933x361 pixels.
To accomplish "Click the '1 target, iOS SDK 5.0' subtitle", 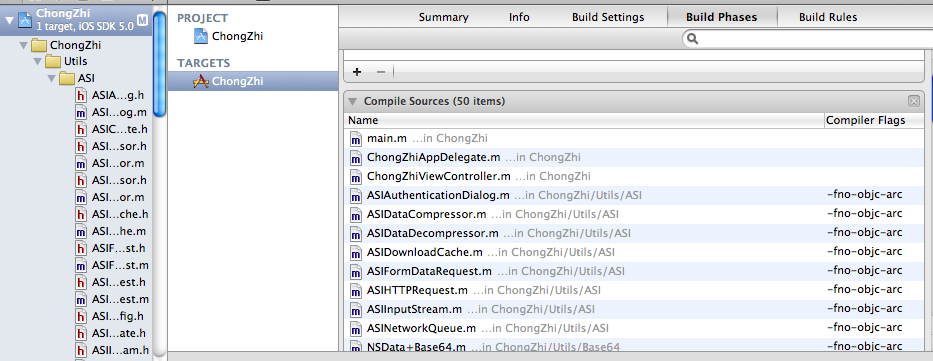I will coord(84,27).
